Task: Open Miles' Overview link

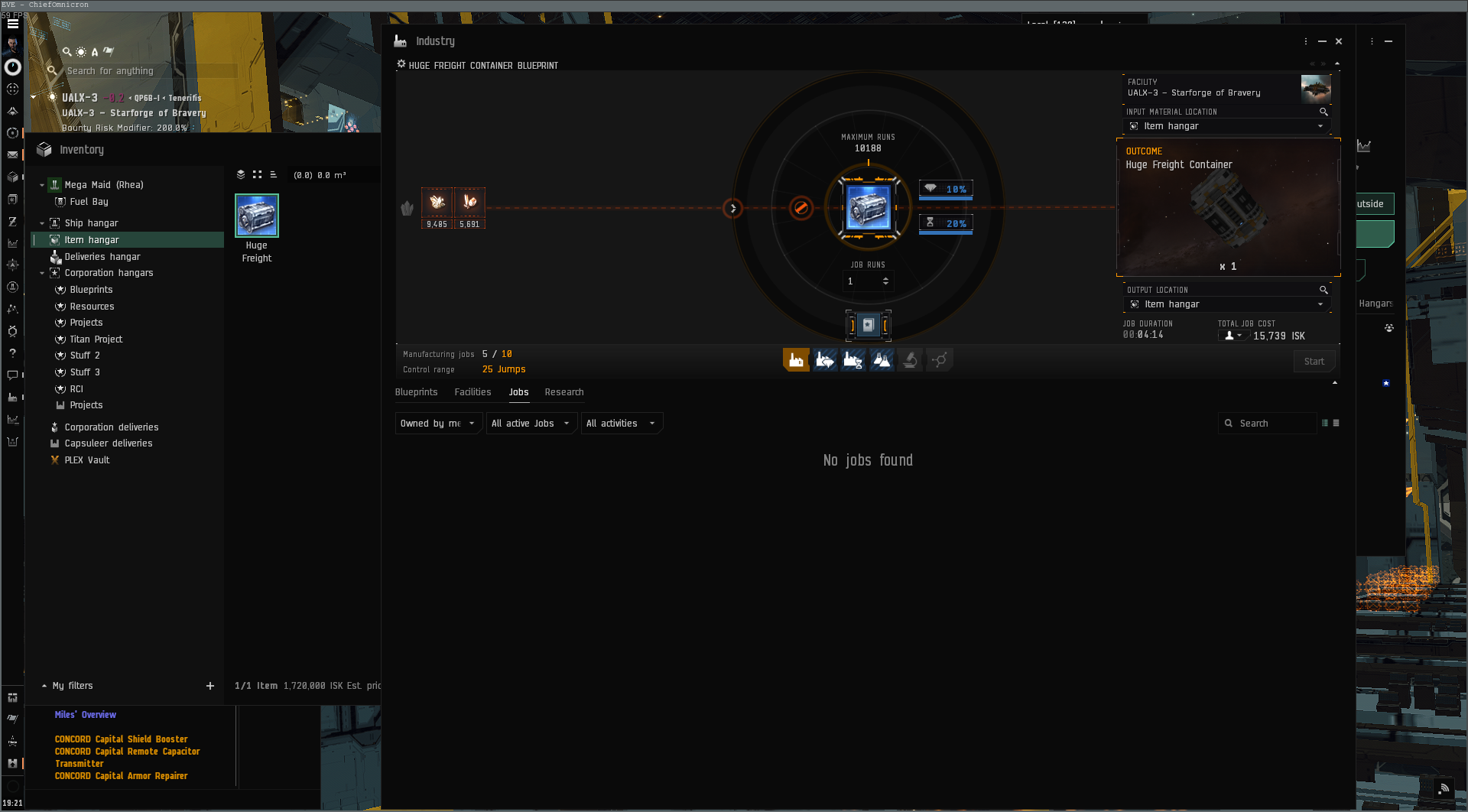Action: point(85,715)
